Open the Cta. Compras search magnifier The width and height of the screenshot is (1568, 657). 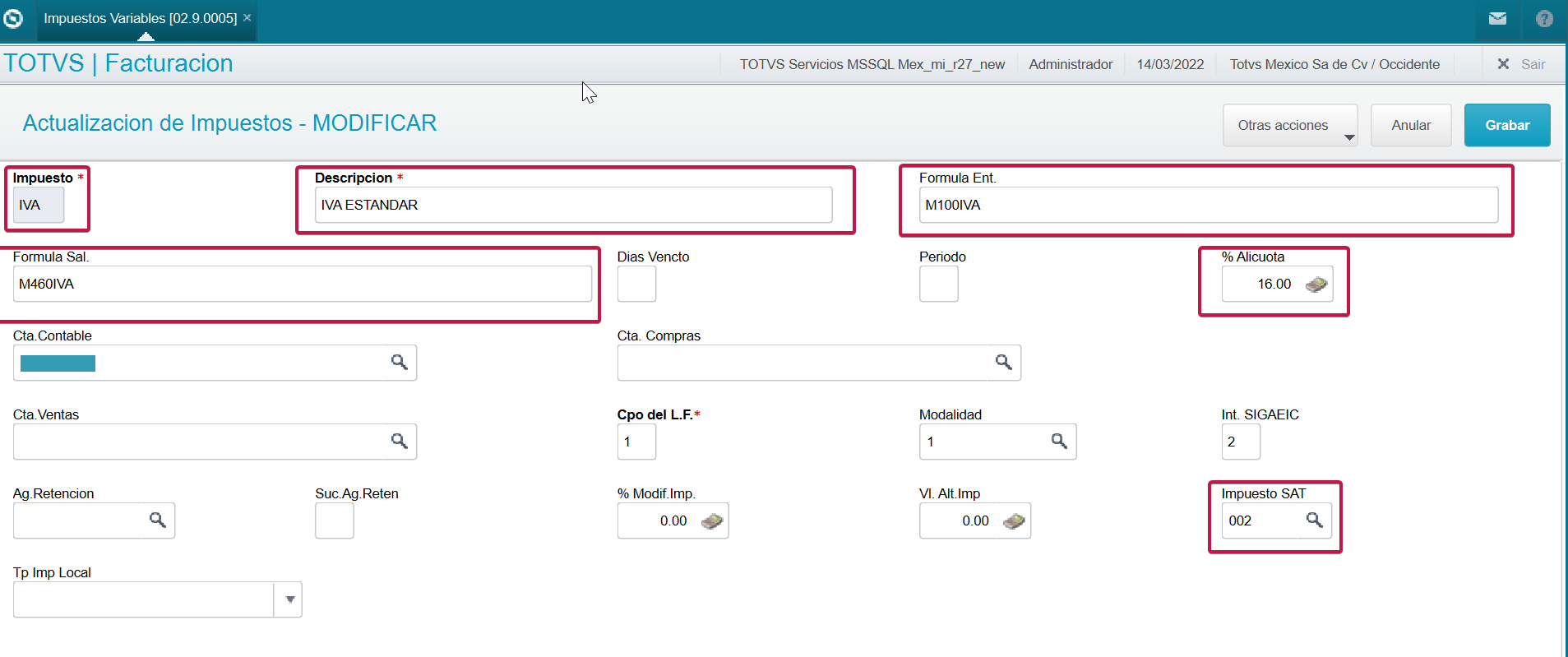coord(1004,363)
